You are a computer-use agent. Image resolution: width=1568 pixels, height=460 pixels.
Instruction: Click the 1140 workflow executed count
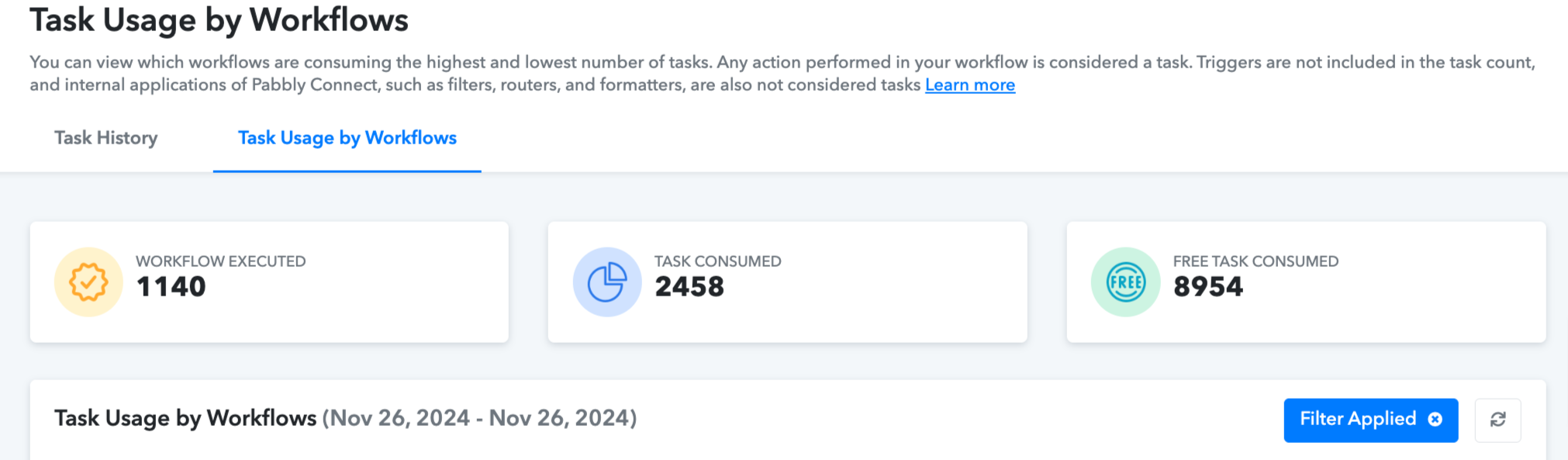tap(171, 287)
